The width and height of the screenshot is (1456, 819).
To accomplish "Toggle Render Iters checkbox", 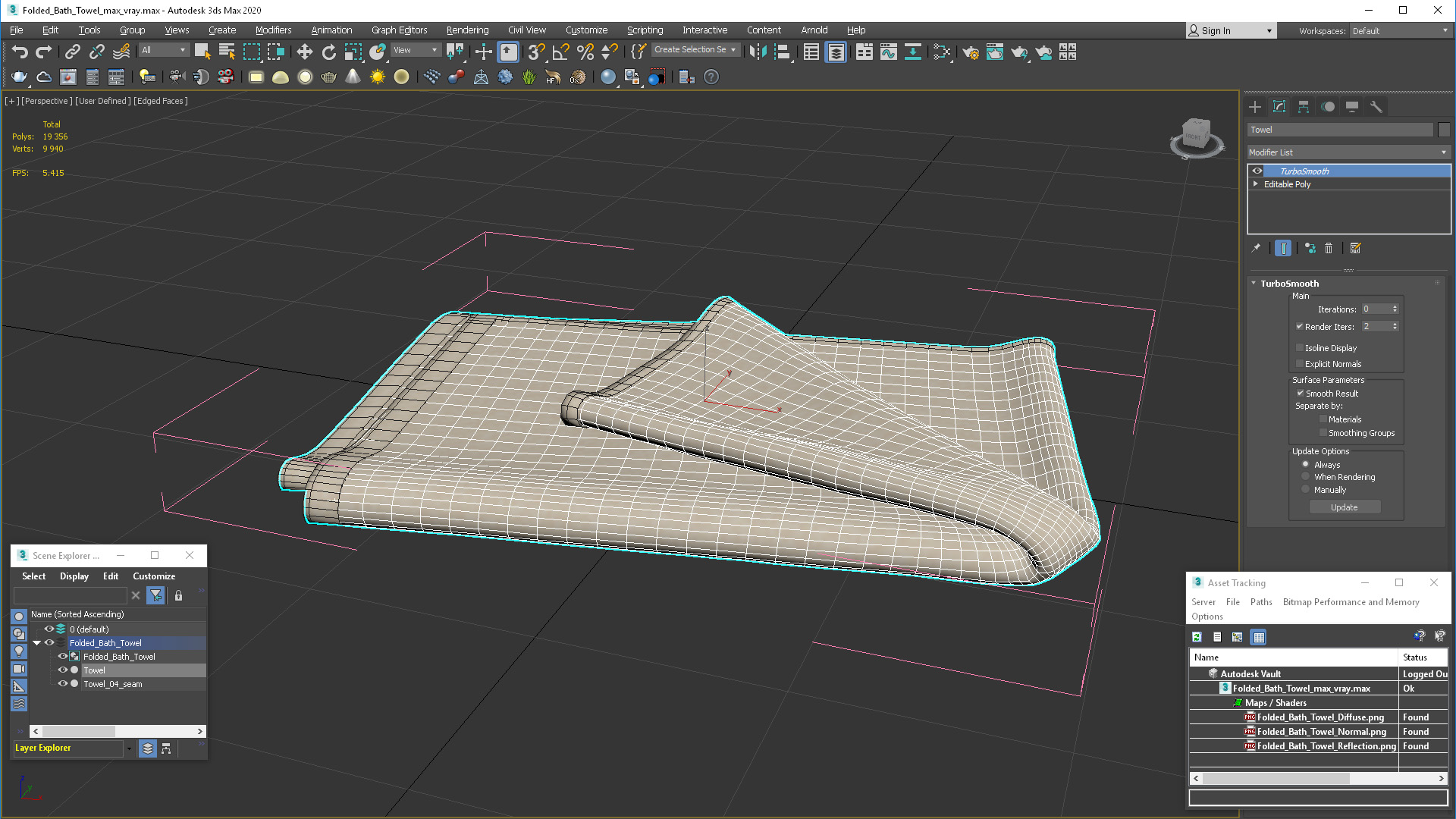I will pos(1300,327).
